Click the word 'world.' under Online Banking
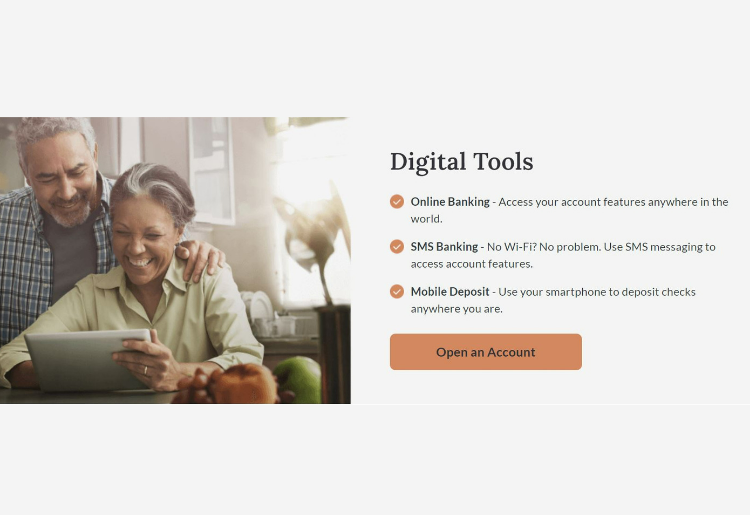The width and height of the screenshot is (750, 515). 427,219
